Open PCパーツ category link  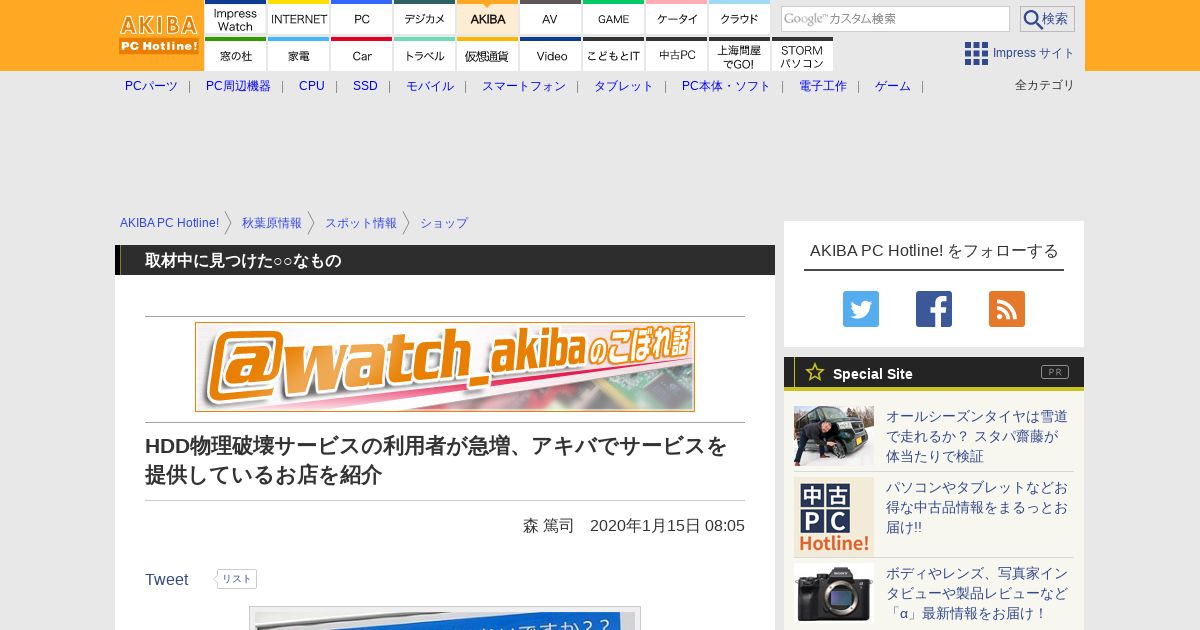click(x=151, y=86)
